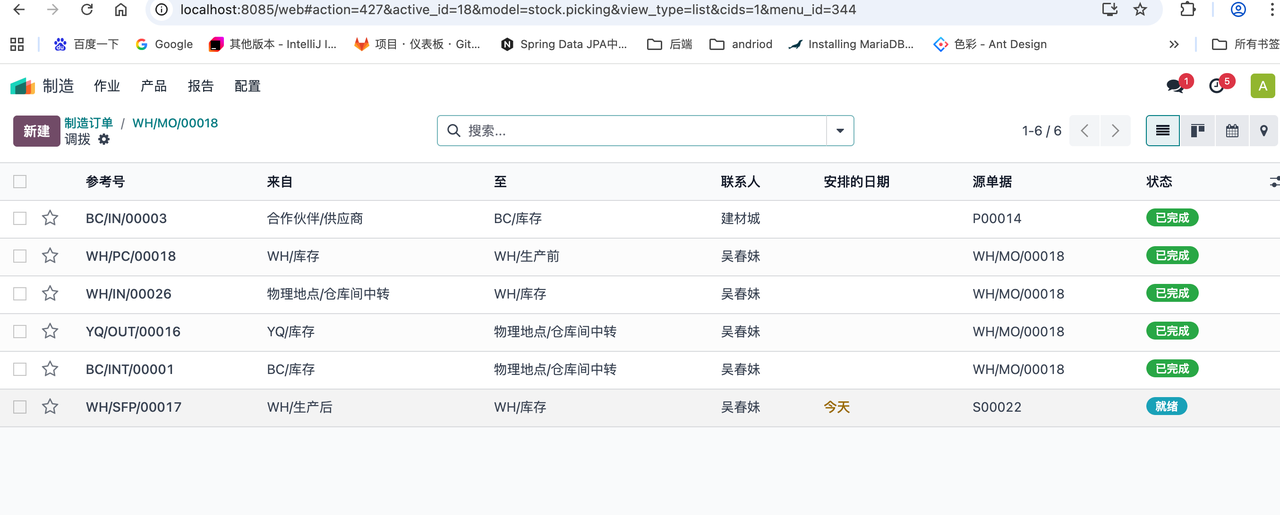Check the YQ/OUT/00016 row checkbox
Screen dimensions: 1280x515
coord(20,331)
